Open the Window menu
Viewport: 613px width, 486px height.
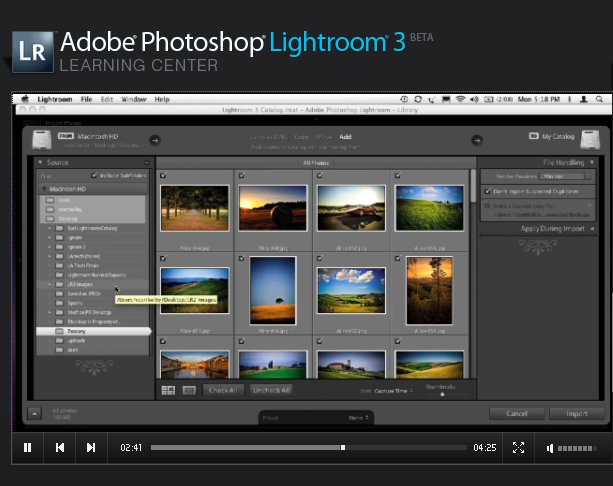(x=132, y=100)
